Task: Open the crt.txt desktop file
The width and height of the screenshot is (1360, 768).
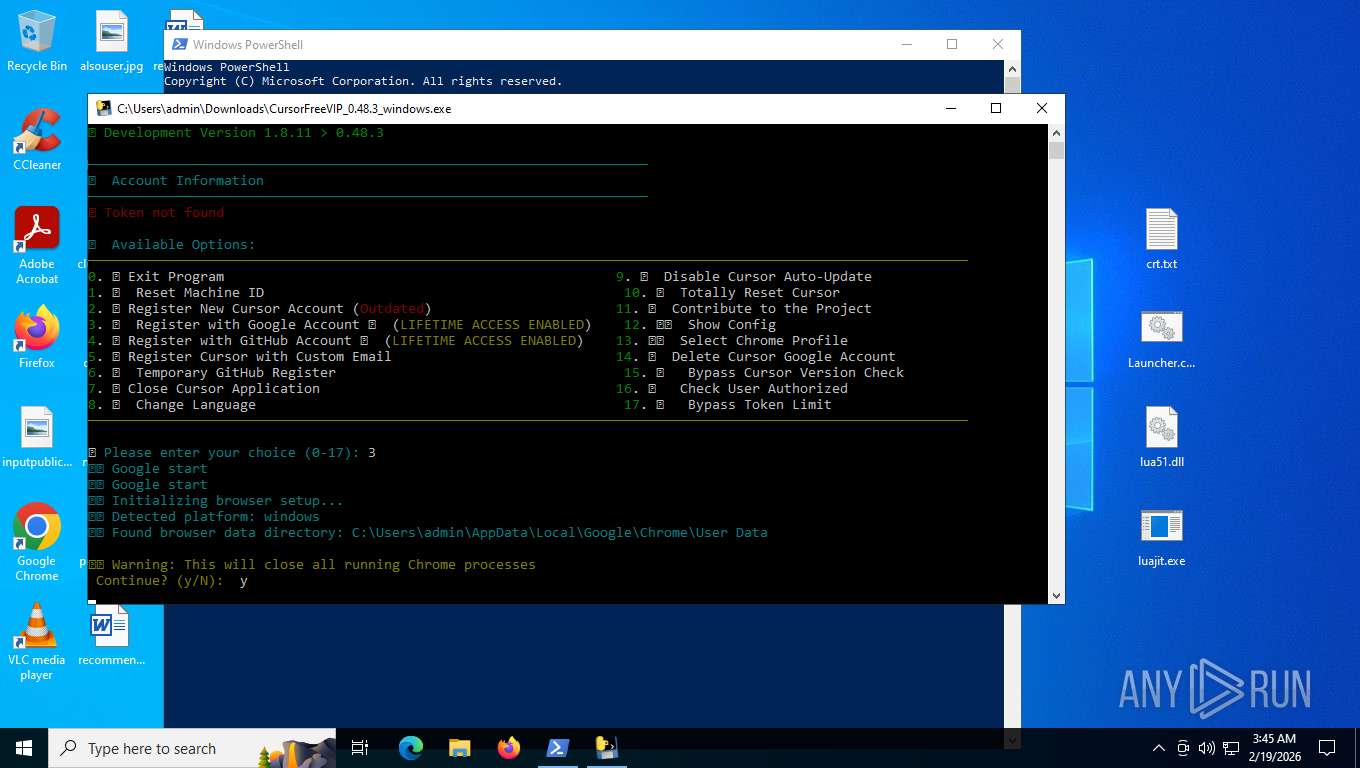Action: click(1161, 239)
